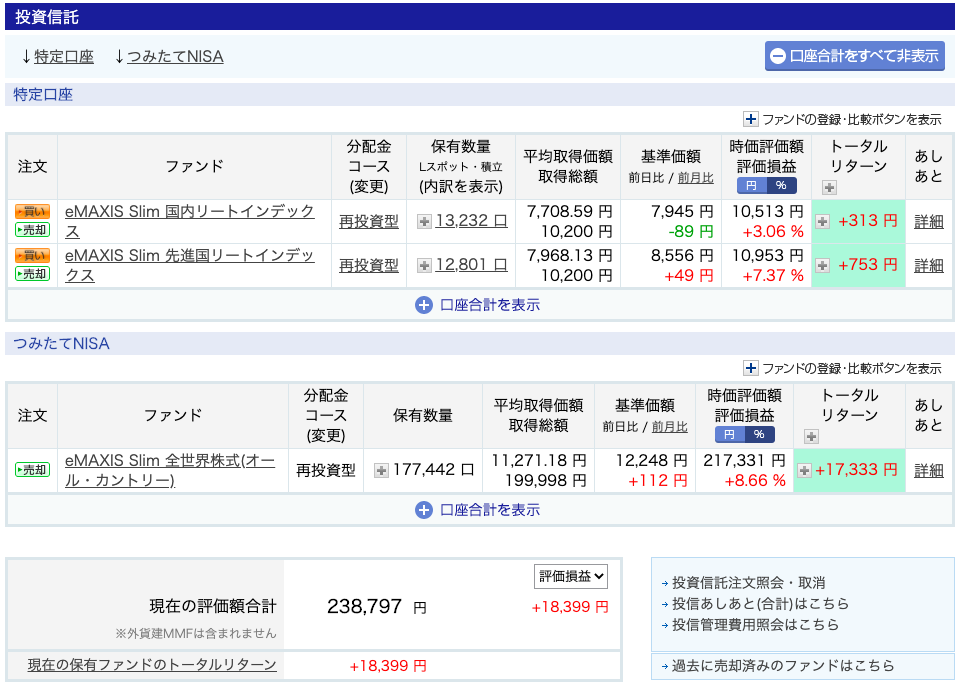This screenshot has height=687, width=960.
Task: Hide all account totals with 口座合計をすべて非表示
Action: tap(855, 56)
